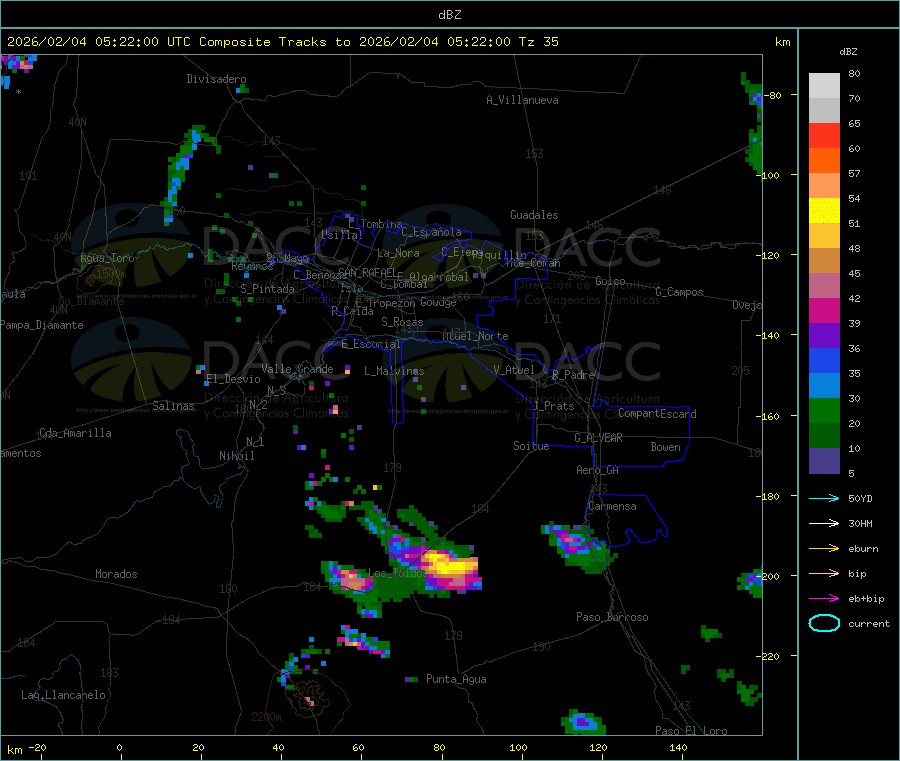Click the 'Salinas' map label
900x761 pixels.
[173, 406]
